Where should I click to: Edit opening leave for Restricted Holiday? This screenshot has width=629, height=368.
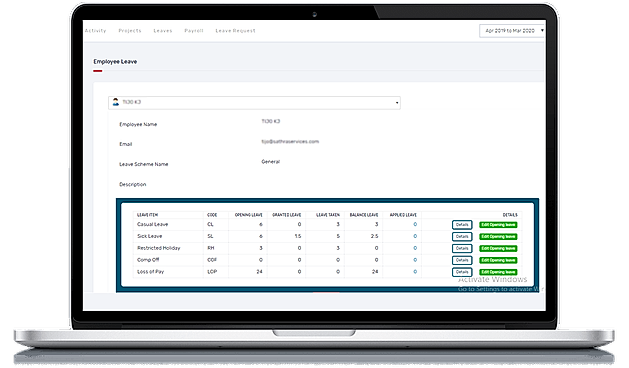tap(498, 248)
